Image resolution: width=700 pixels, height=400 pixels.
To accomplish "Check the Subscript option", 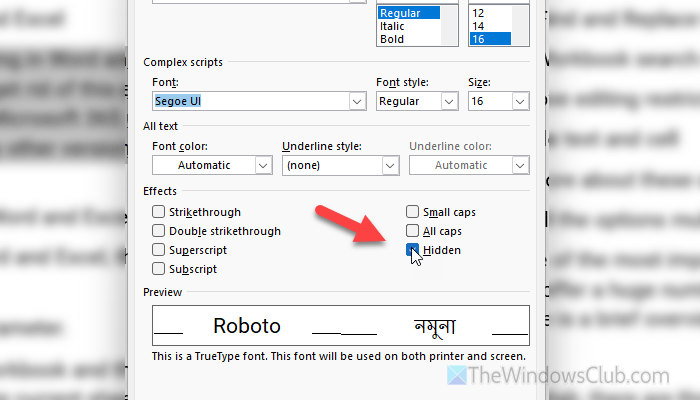I will [x=158, y=269].
